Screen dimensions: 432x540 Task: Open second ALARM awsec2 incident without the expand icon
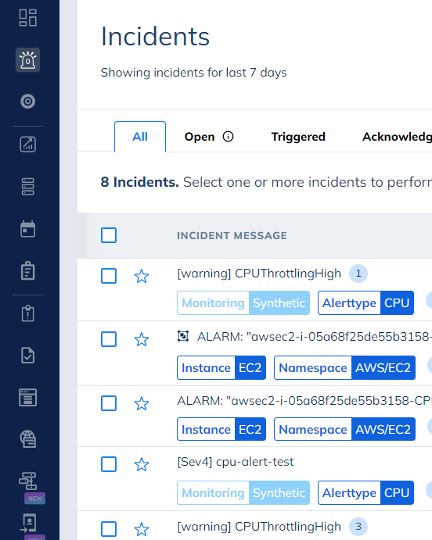[x=305, y=401]
